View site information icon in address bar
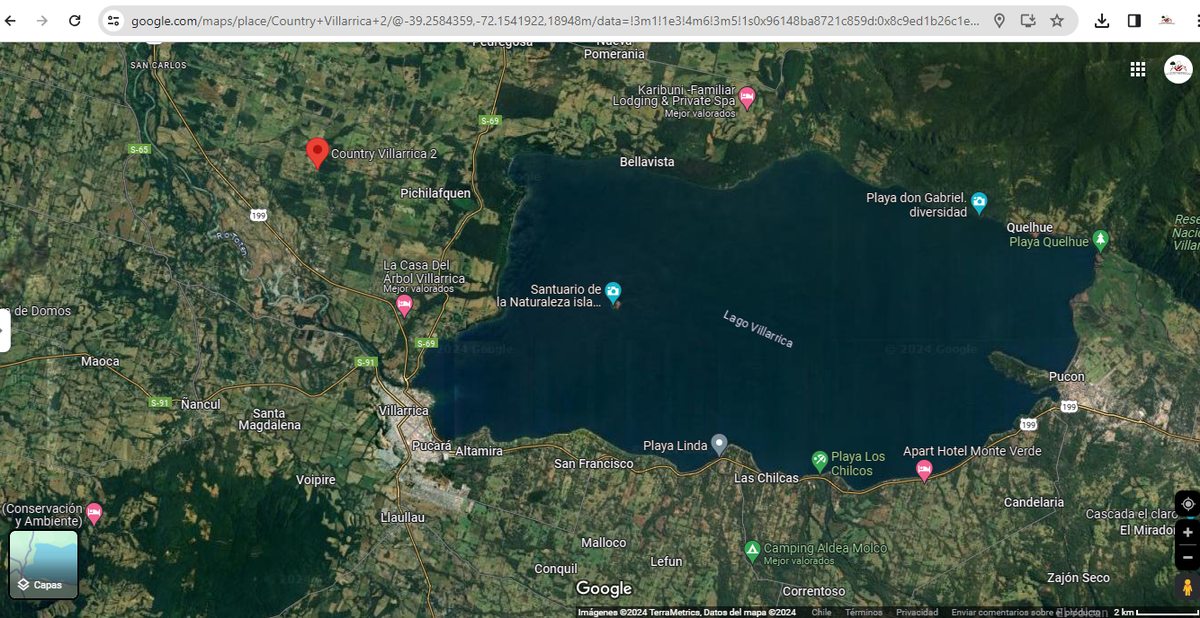Screen dimensions: 1200x618 point(113,20)
